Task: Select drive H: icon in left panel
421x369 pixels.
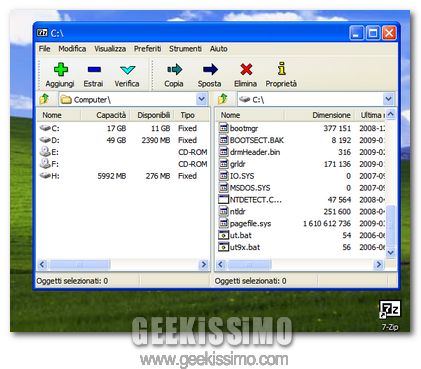Action: 45,176
